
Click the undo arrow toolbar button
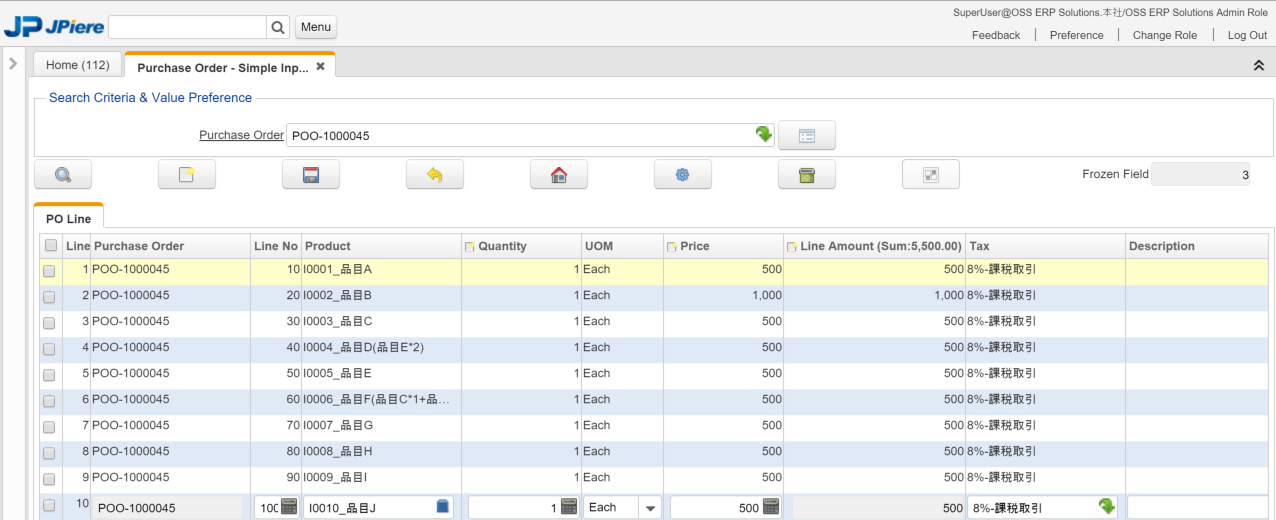pyautogui.click(x=435, y=175)
